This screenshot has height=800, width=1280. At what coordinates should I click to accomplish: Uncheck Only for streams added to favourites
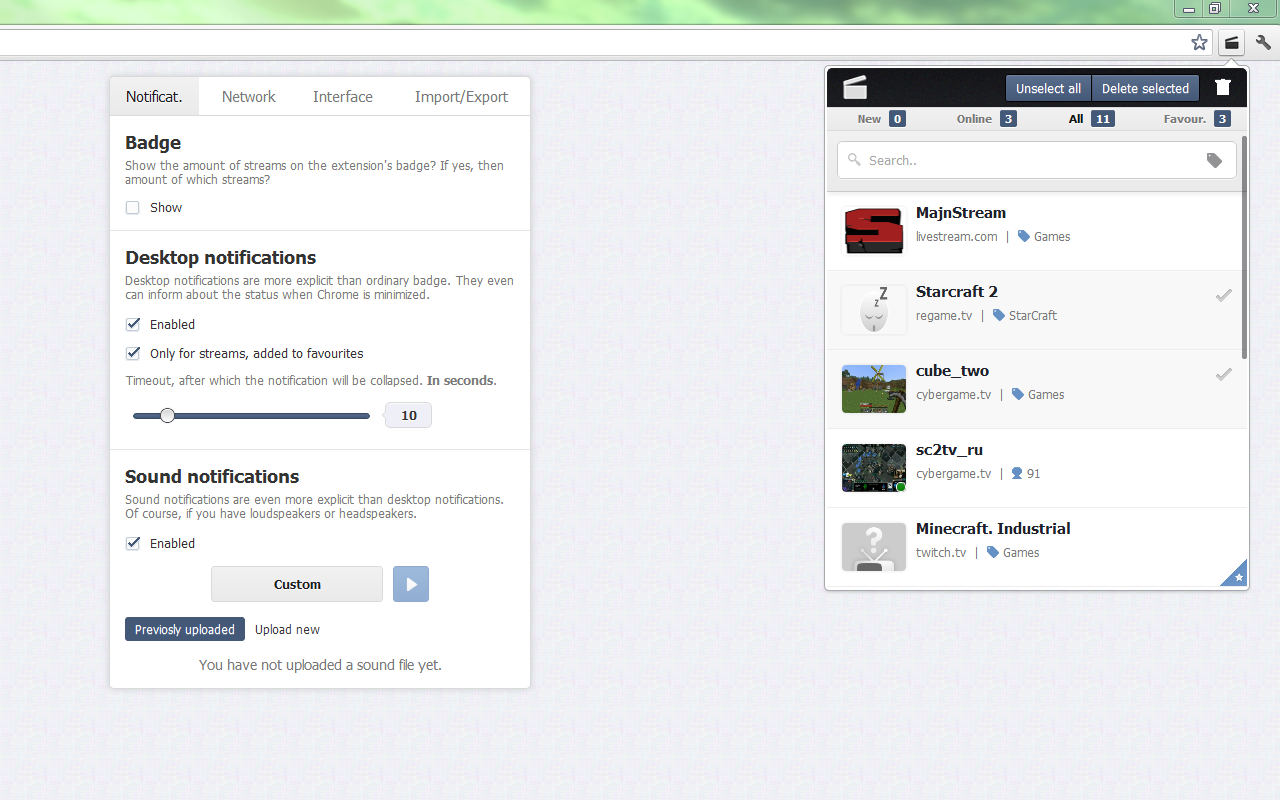[133, 353]
